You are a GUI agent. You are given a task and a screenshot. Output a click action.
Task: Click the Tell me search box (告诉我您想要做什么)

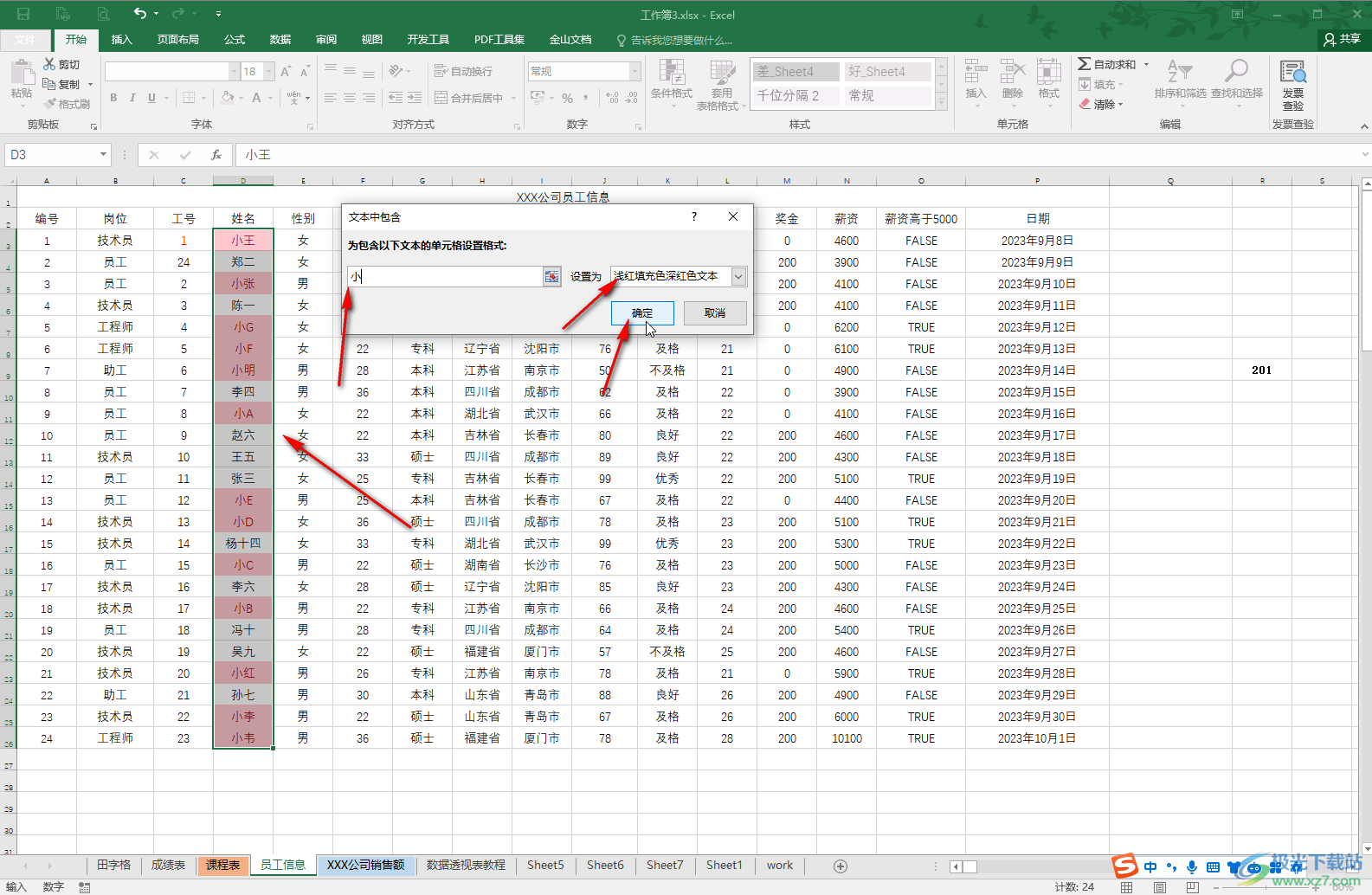(x=673, y=40)
